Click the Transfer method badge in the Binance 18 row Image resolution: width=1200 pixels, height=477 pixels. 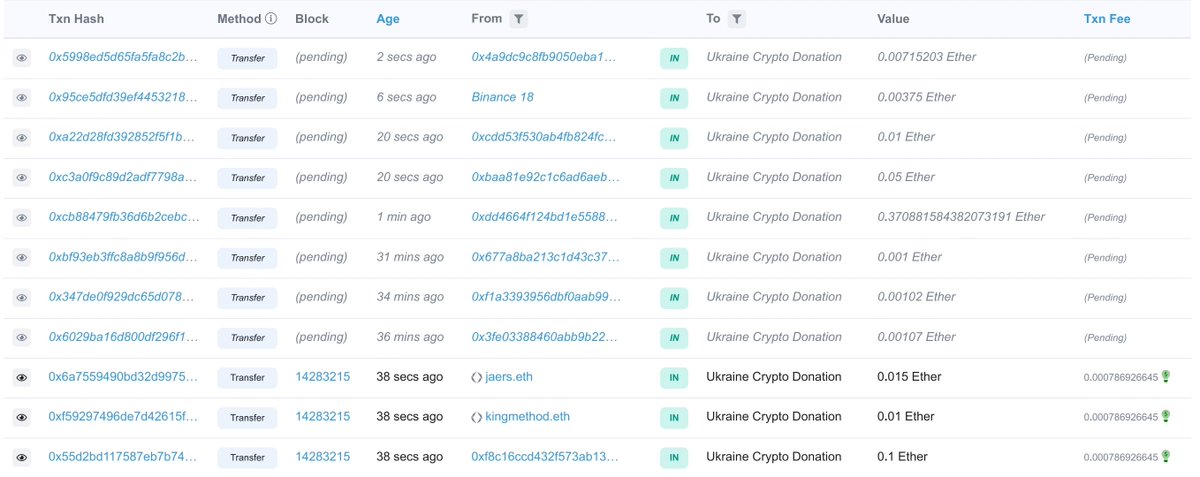(247, 98)
